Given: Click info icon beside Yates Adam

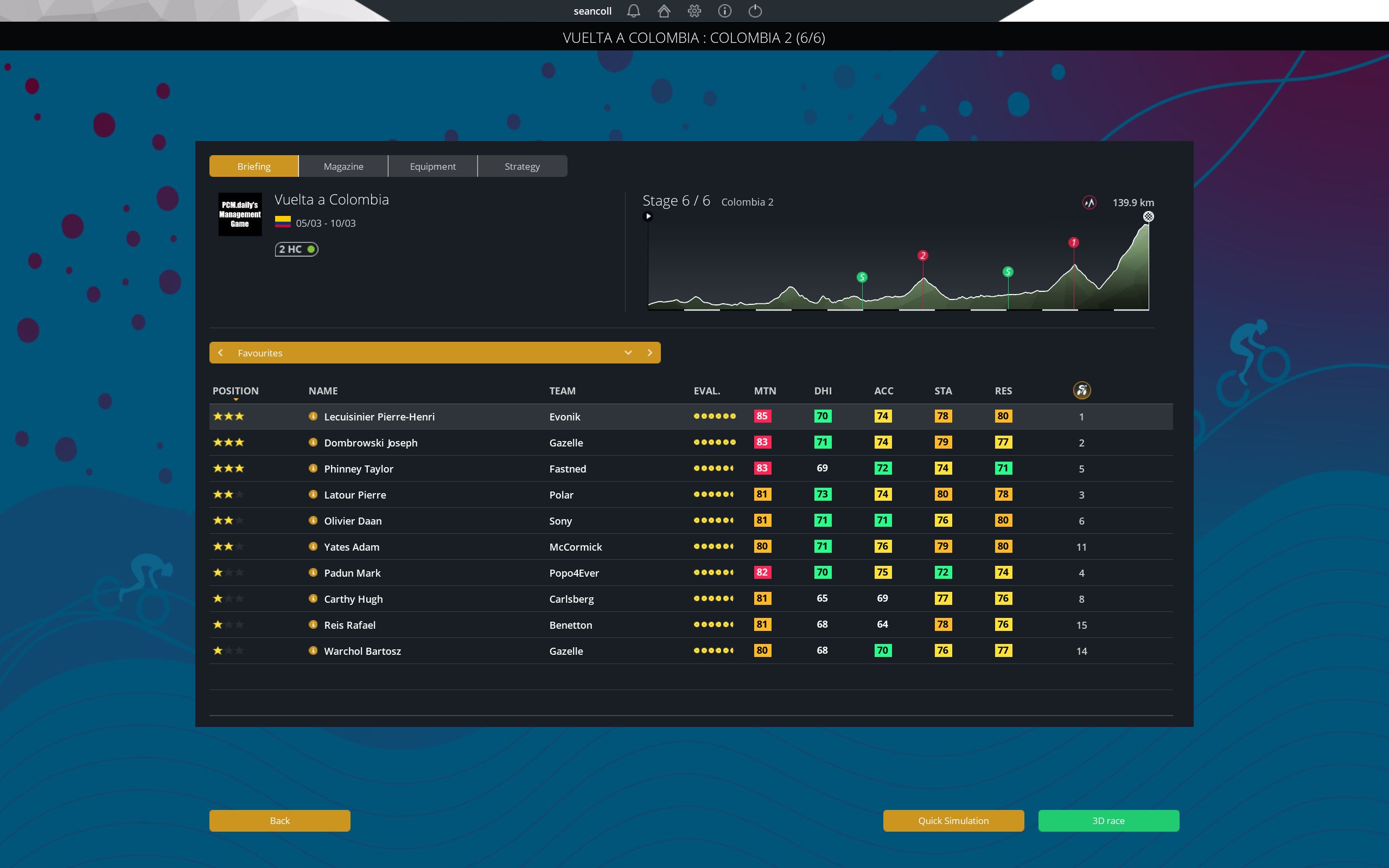Looking at the screenshot, I should pyautogui.click(x=313, y=546).
